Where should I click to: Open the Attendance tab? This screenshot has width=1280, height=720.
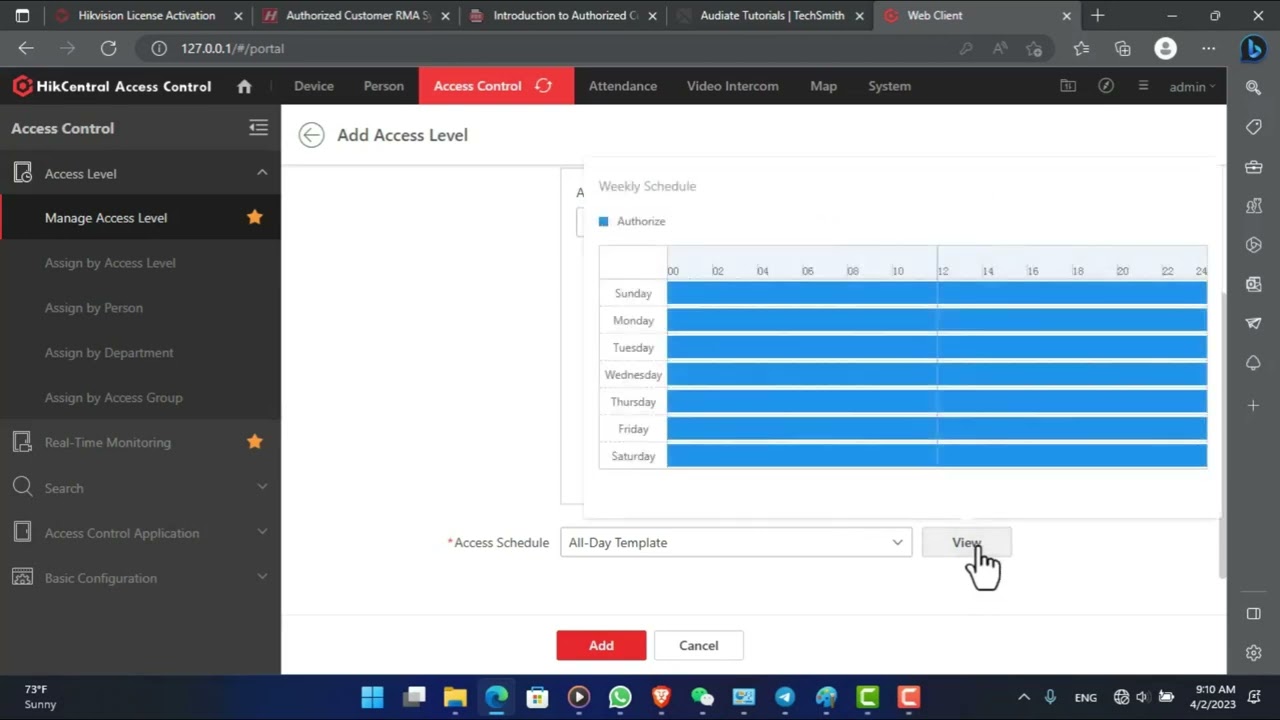tap(623, 86)
